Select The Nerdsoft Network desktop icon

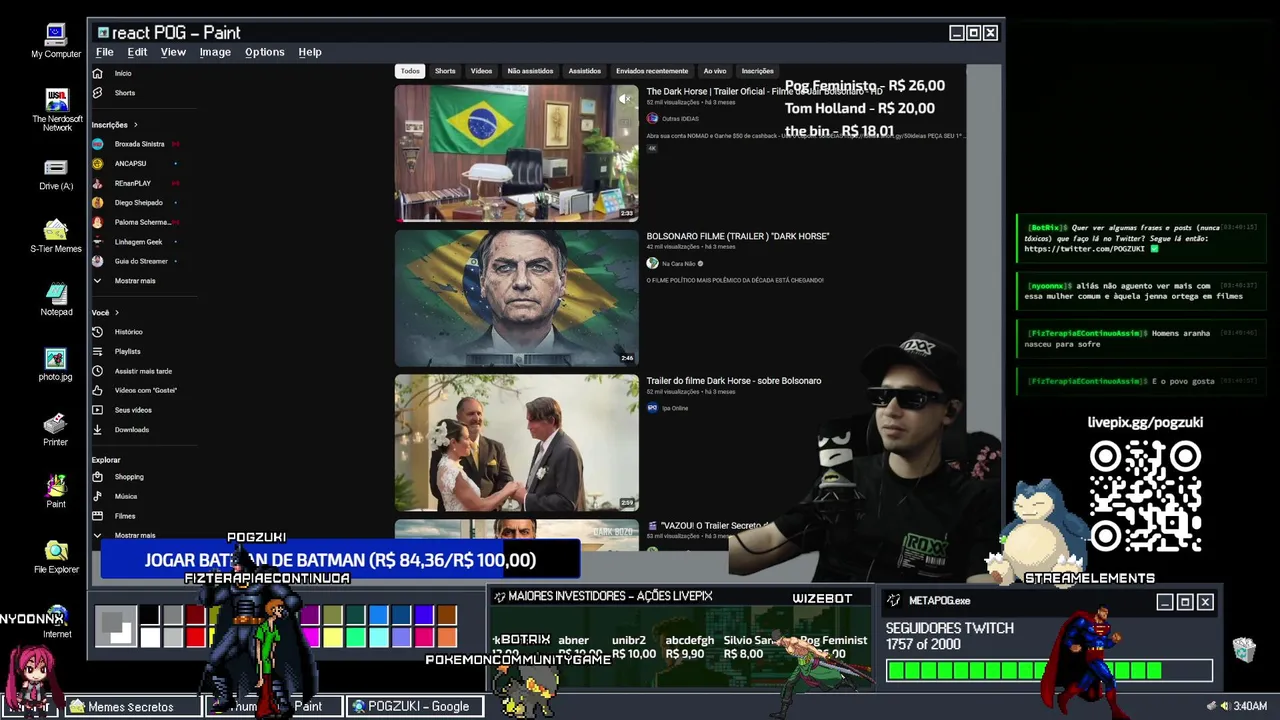(x=57, y=110)
